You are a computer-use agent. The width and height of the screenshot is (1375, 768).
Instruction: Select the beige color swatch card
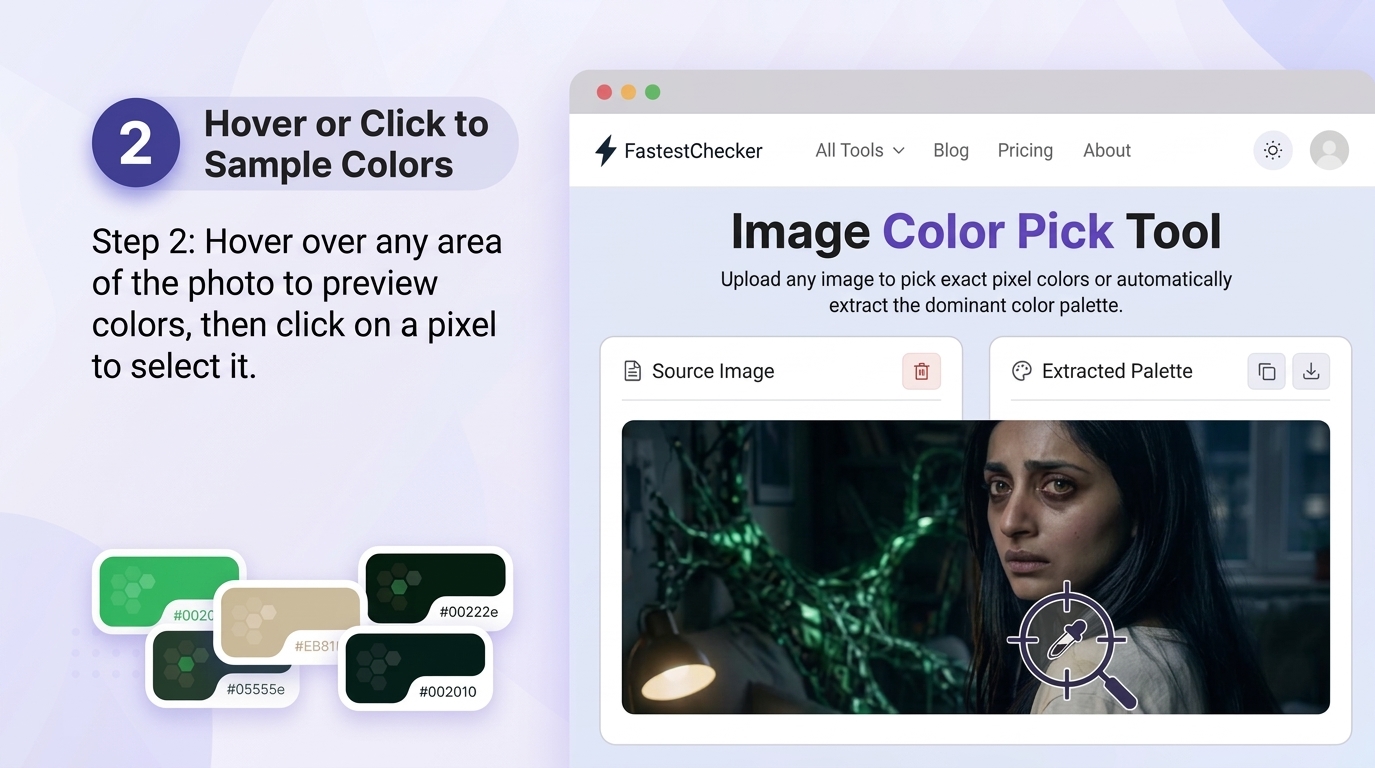(290, 622)
